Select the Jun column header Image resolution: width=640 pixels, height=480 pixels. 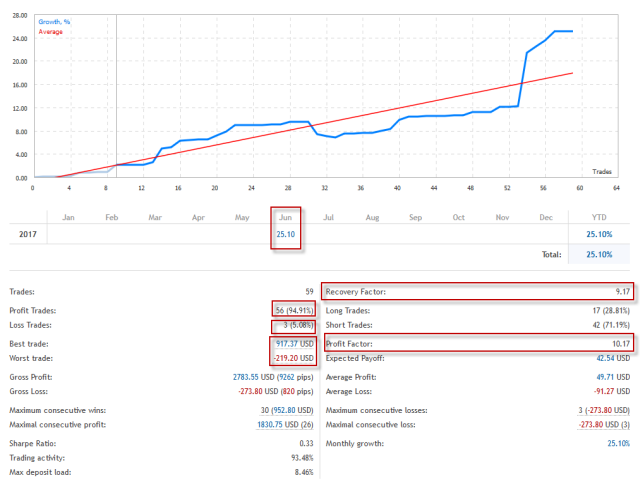tap(285, 216)
